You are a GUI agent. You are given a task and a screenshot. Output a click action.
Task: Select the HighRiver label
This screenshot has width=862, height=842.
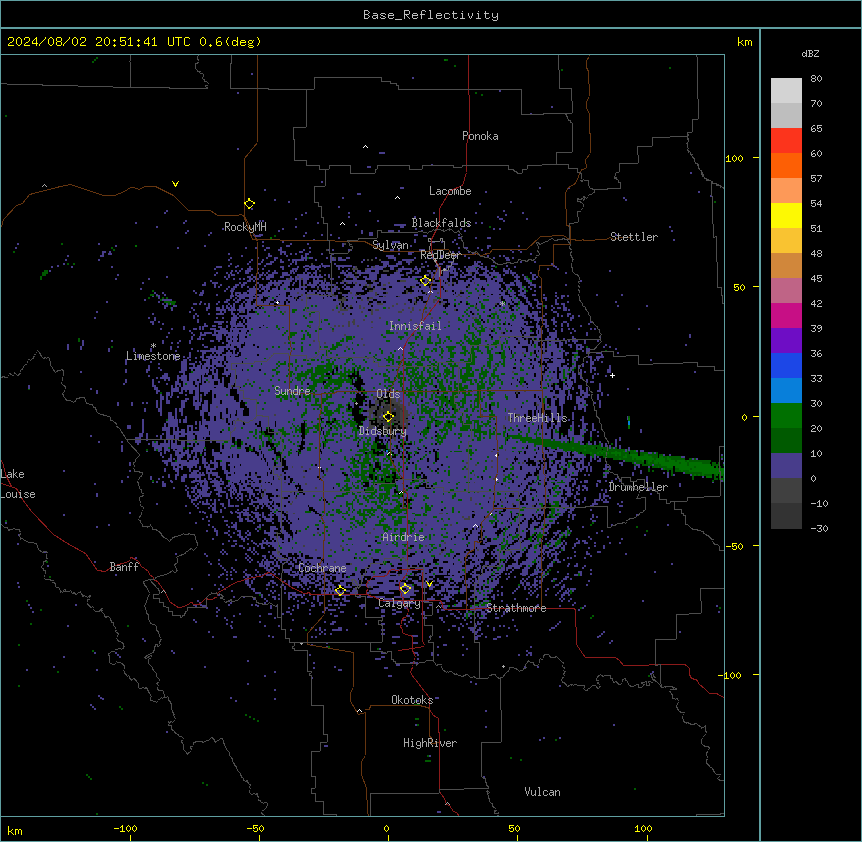430,743
